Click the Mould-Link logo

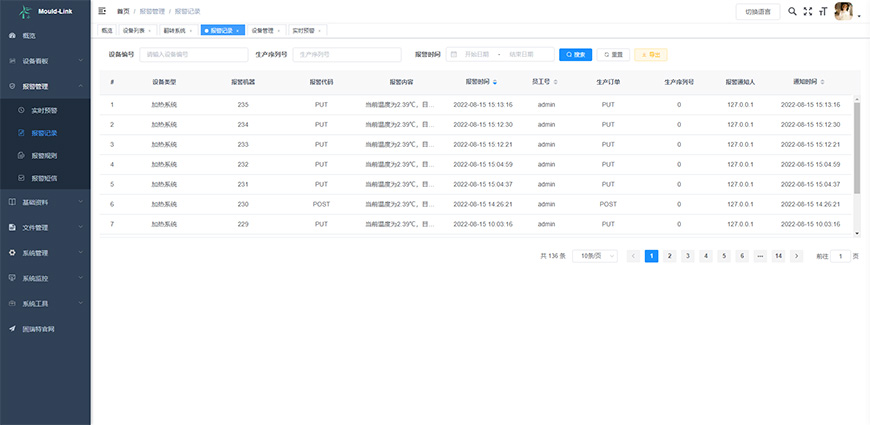45,11
